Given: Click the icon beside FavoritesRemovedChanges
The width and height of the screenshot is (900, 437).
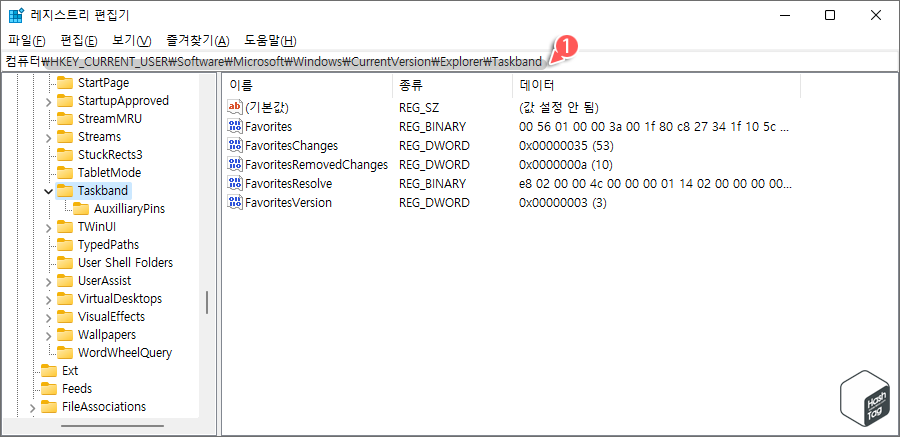Looking at the screenshot, I should click(235, 165).
